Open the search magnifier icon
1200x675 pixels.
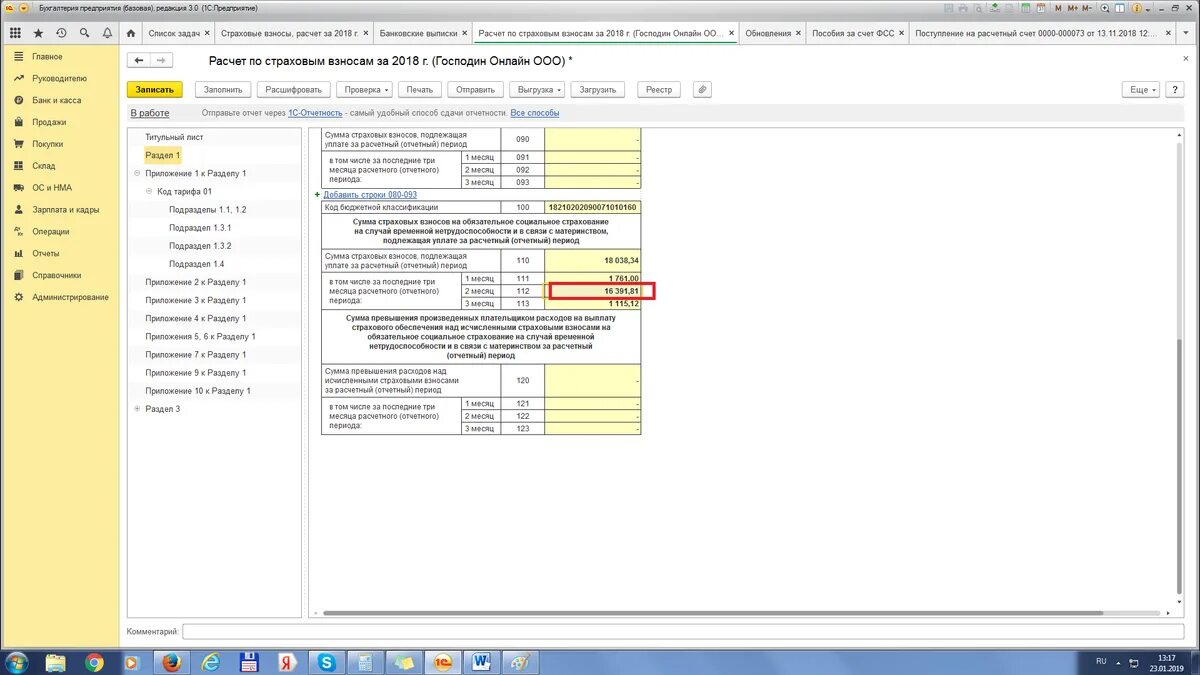coord(84,33)
